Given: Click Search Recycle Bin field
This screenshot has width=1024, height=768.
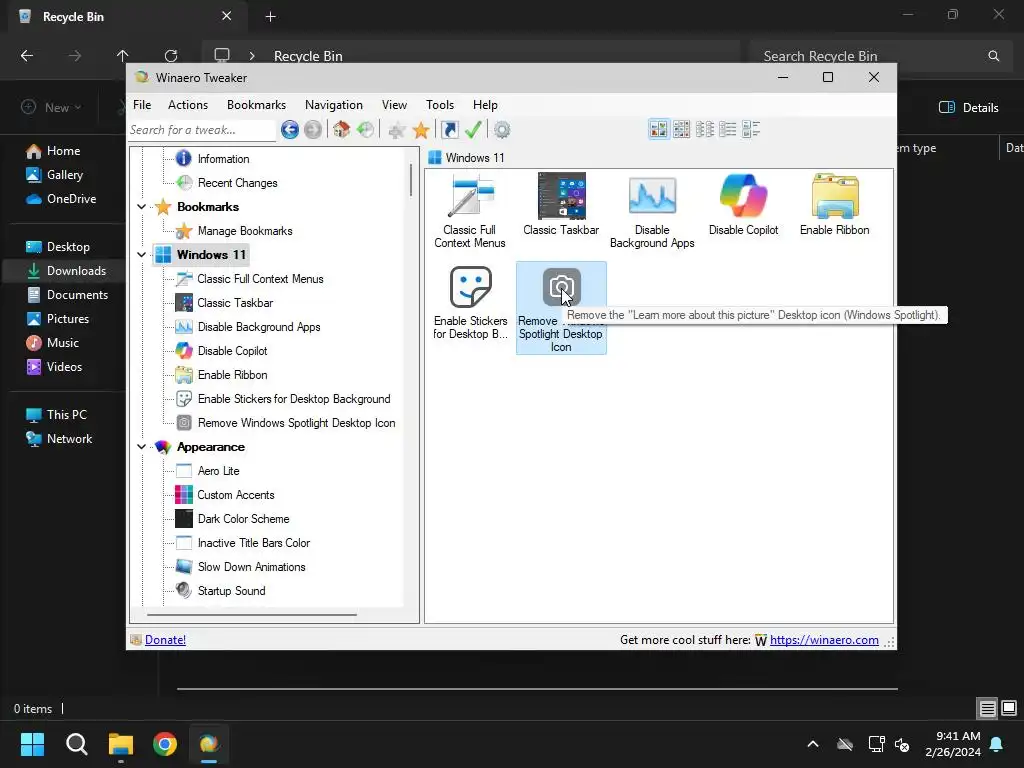Looking at the screenshot, I should [879, 56].
